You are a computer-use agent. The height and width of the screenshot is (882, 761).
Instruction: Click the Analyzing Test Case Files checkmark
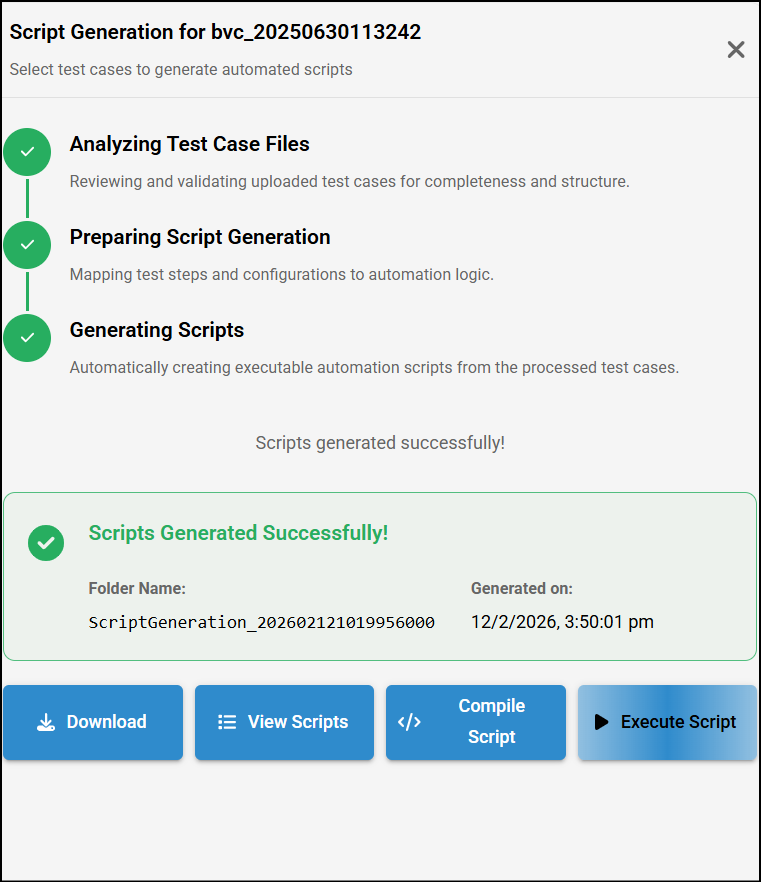[27, 152]
